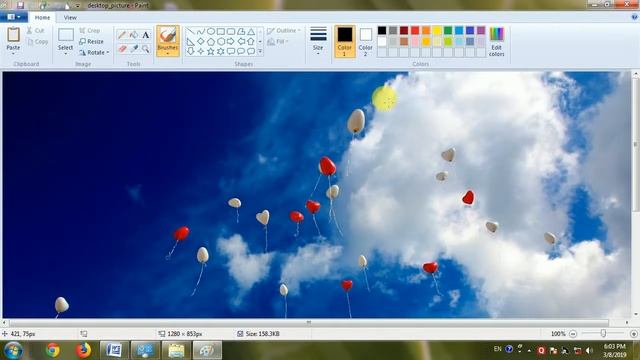Open Google Chrome from the taskbar
Image resolution: width=640 pixels, height=360 pixels.
pyautogui.click(x=53, y=350)
